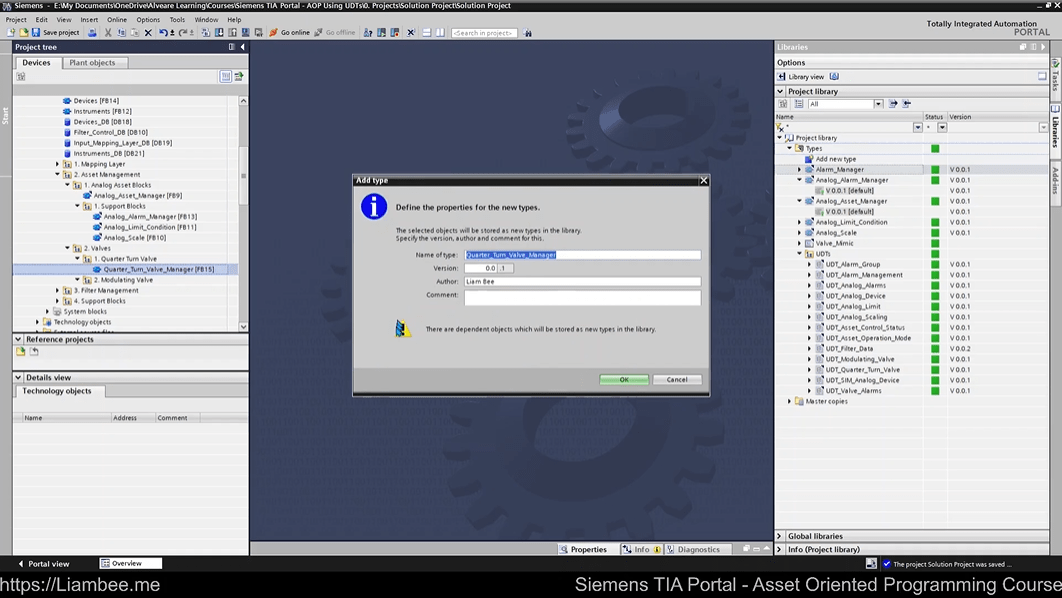Click open reference project icon

(x=21, y=352)
